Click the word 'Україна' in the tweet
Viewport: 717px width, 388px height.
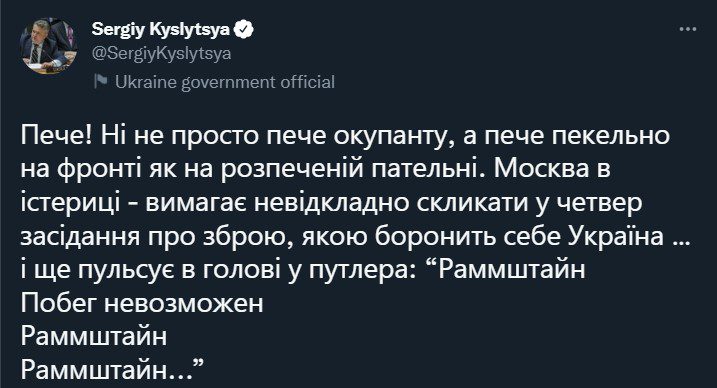[x=616, y=236]
